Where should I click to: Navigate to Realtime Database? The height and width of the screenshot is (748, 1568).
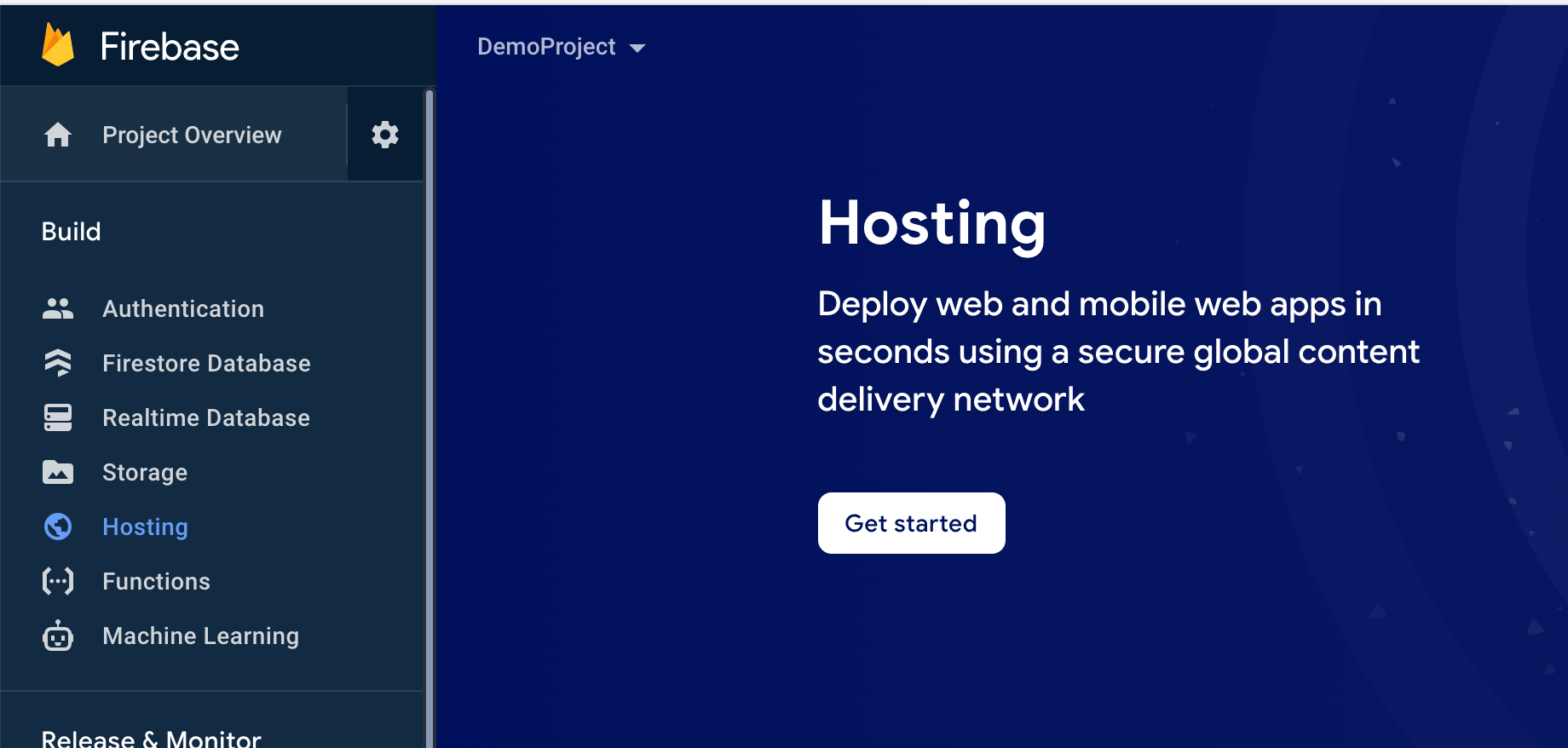206,417
